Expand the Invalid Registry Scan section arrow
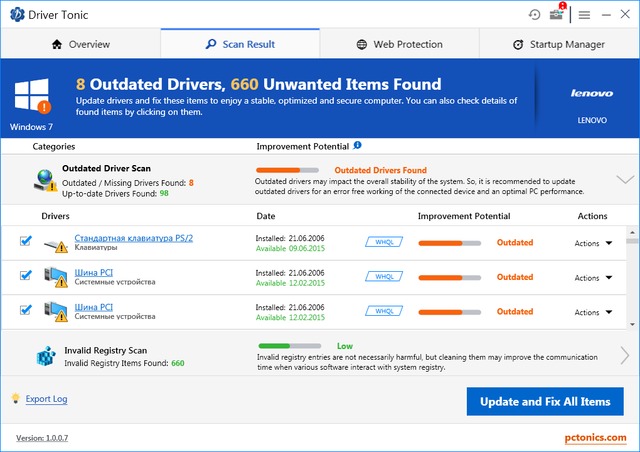Screen dimensions: 640x452 coord(625,356)
